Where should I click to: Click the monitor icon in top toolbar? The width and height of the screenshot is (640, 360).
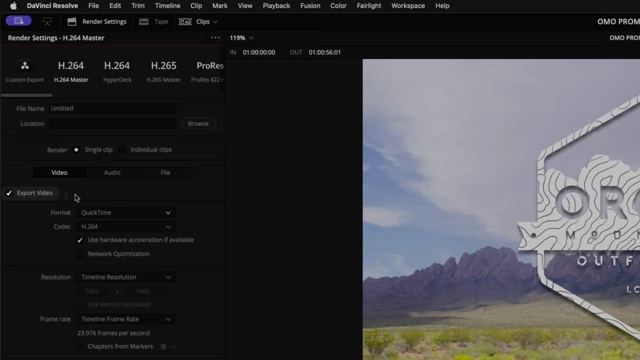[x=47, y=21]
